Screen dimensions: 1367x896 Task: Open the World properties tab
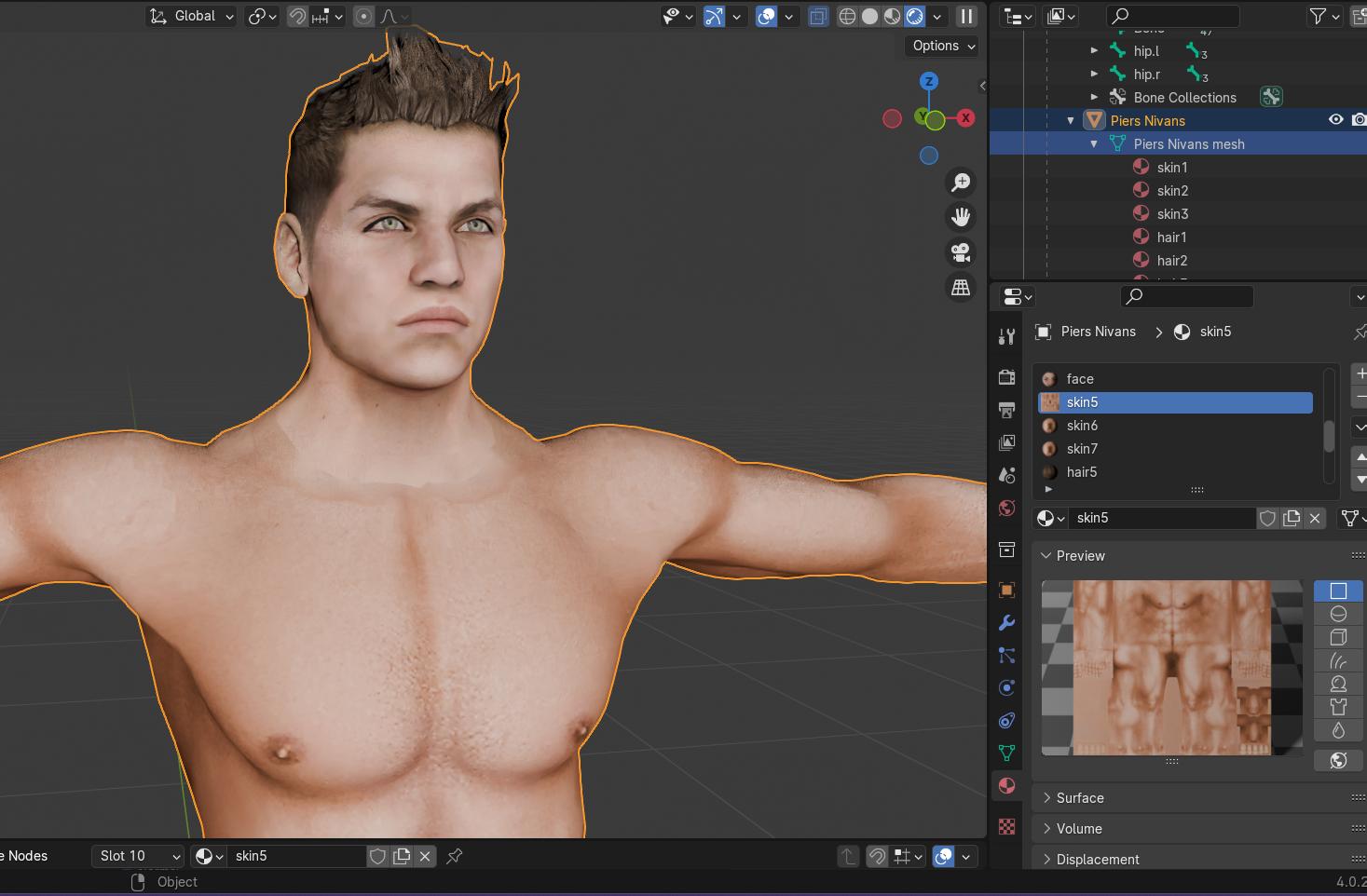[x=1006, y=508]
